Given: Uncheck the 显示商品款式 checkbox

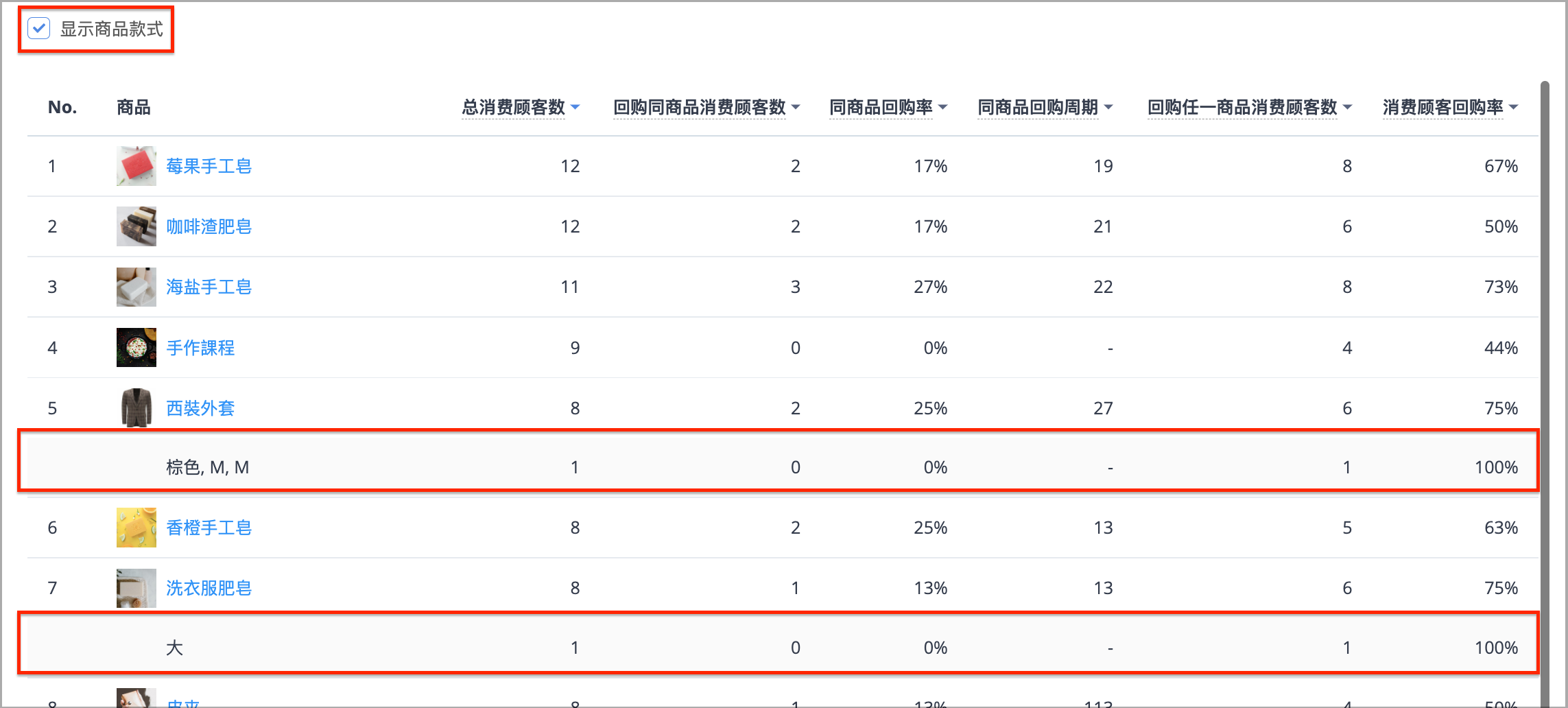Looking at the screenshot, I should pyautogui.click(x=39, y=29).
